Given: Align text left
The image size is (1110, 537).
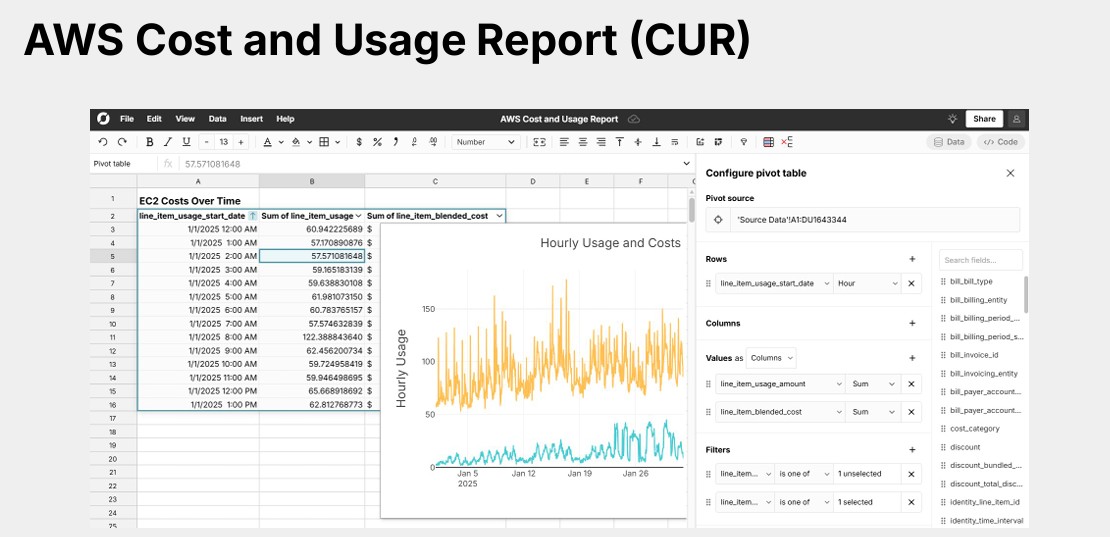Looking at the screenshot, I should tap(564, 142).
